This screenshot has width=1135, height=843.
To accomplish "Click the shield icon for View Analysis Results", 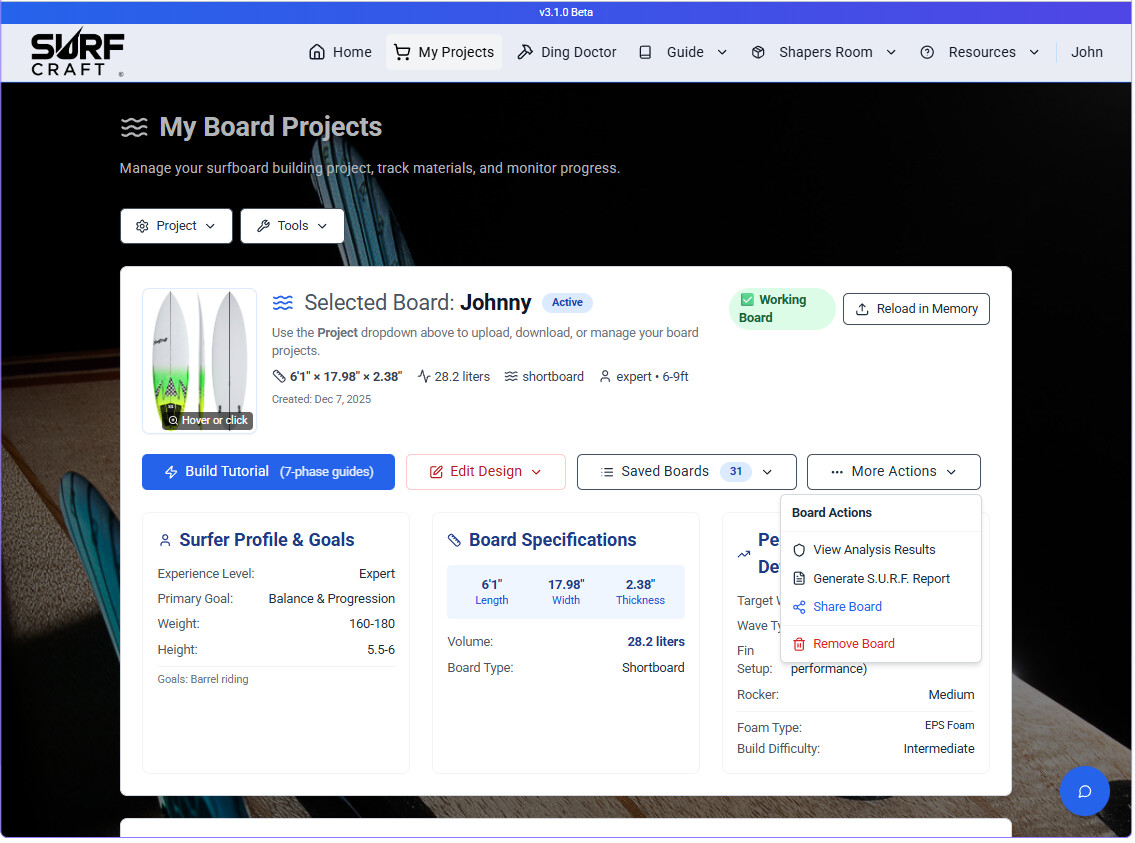I will click(x=799, y=550).
